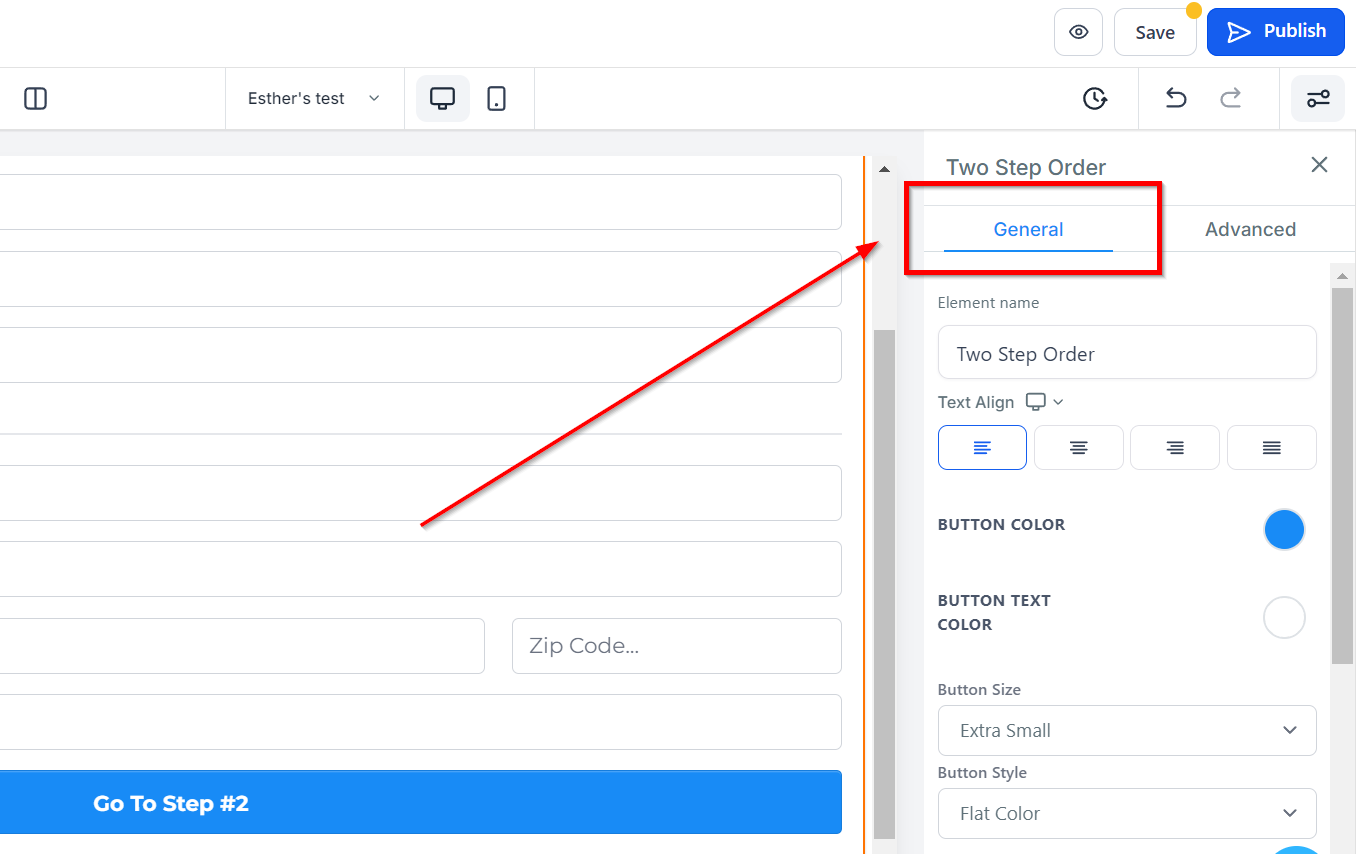Open page preview with the eye icon

[1078, 32]
